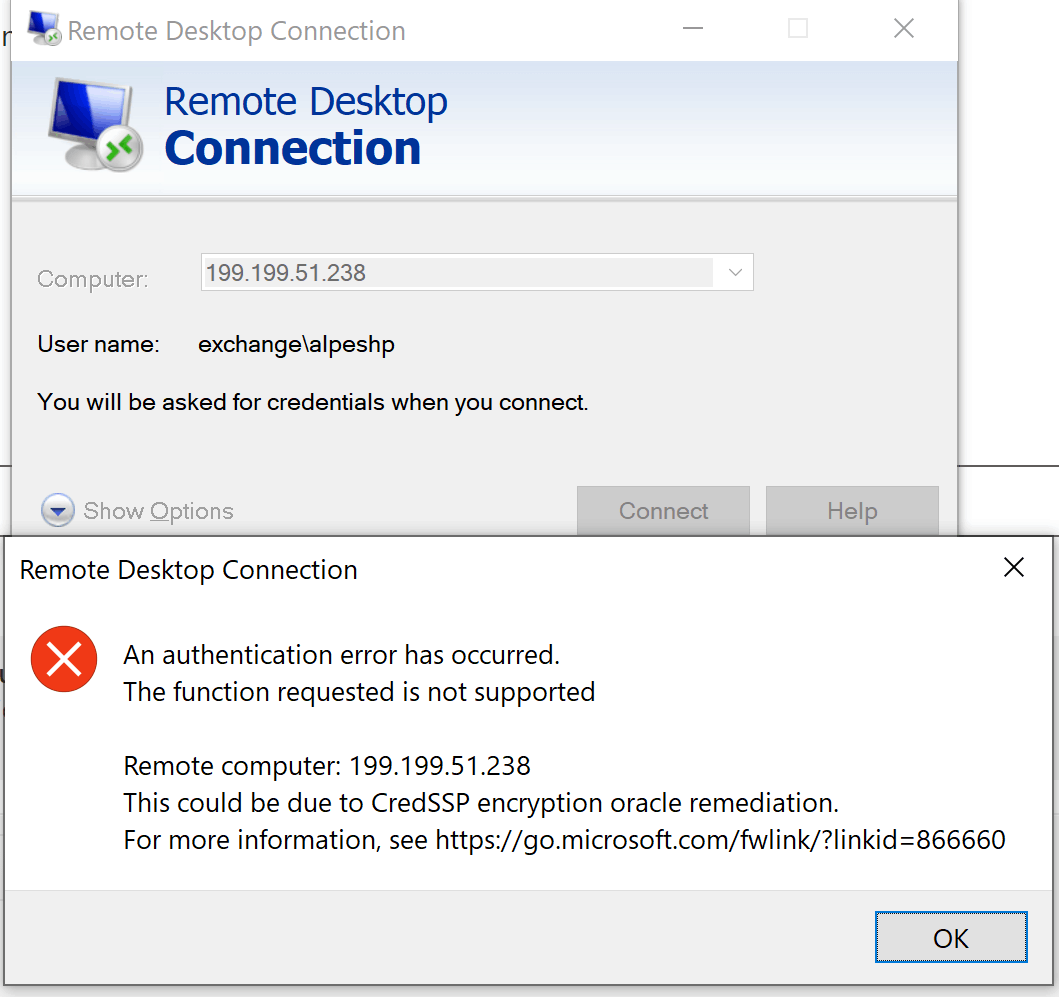The image size is (1059, 997).
Task: Click "You will be asked for credentials" text
Action: [313, 403]
